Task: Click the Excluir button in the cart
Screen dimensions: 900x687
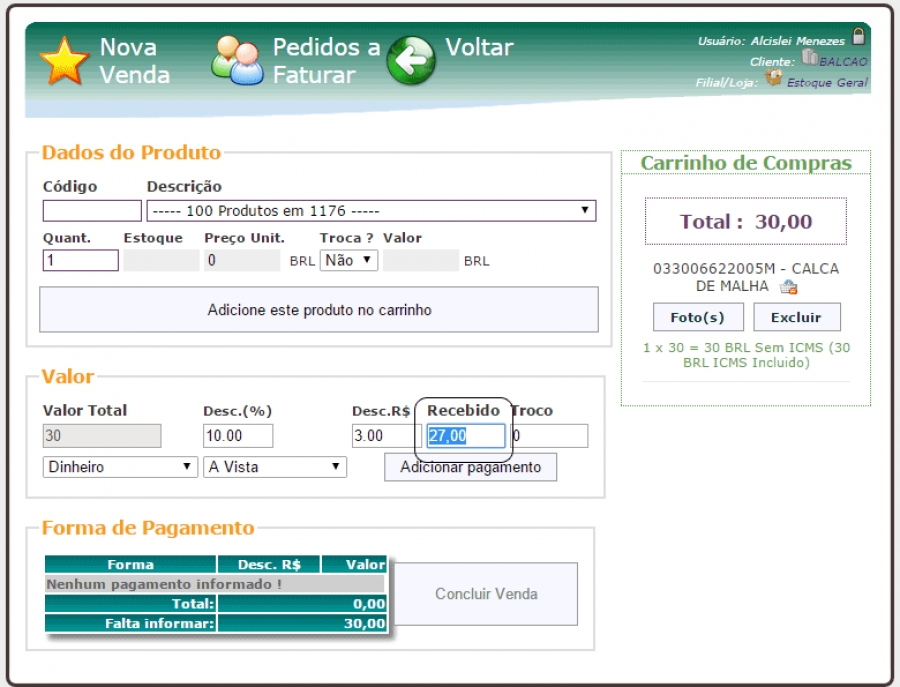Action: click(x=797, y=317)
